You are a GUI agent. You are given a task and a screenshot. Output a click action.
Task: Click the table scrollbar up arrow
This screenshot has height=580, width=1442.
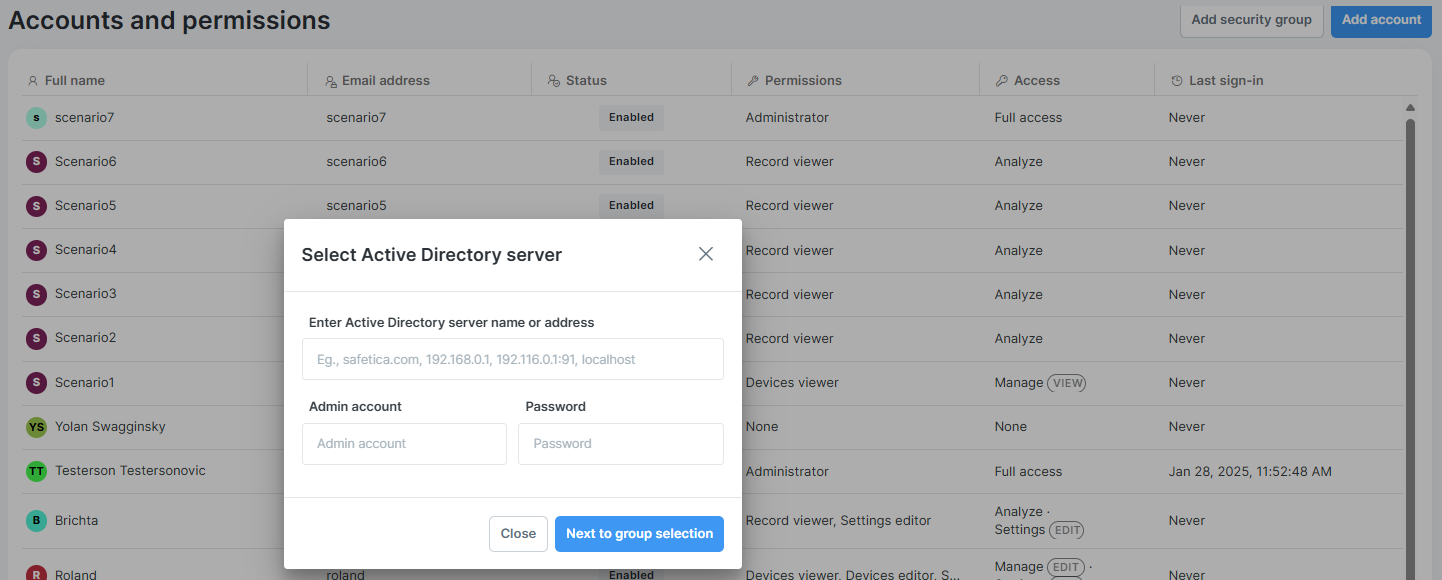[1410, 105]
